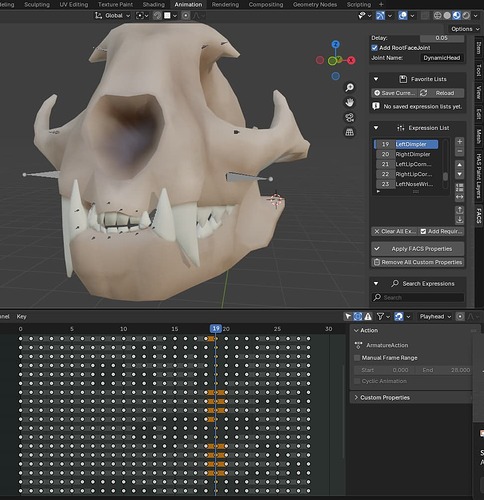Collapse the Action panel

click(356, 330)
